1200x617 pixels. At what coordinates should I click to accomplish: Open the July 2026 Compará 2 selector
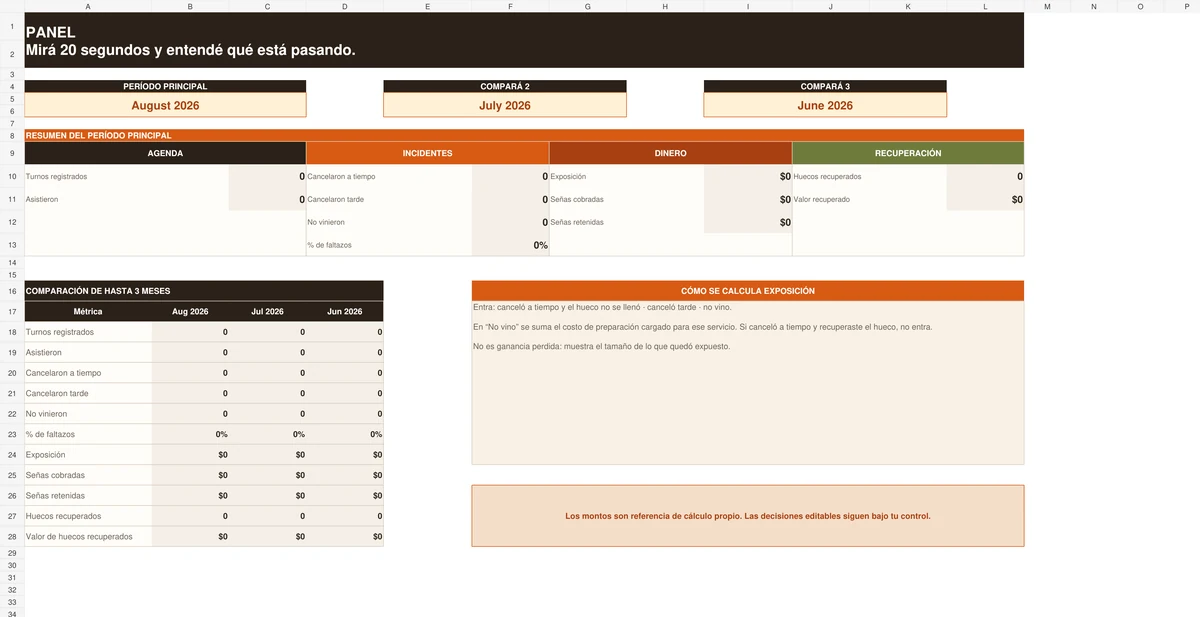point(505,105)
